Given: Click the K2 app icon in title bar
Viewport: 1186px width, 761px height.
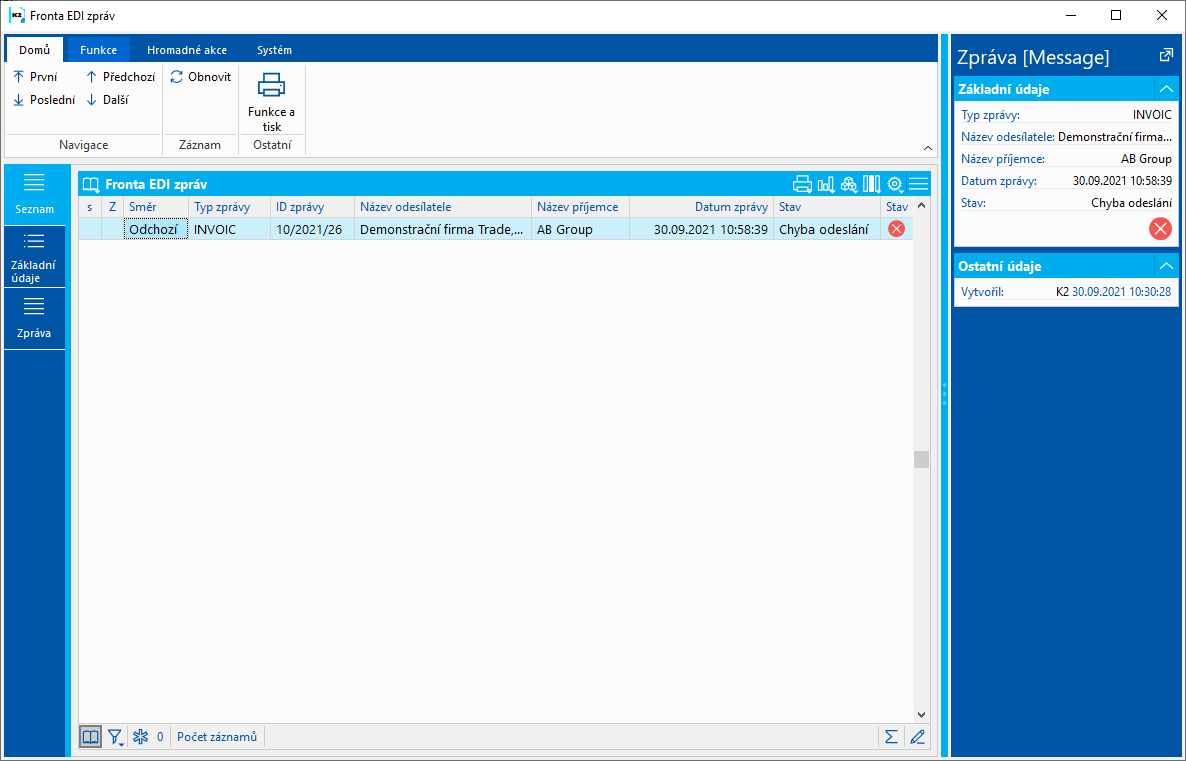Looking at the screenshot, I should [x=16, y=15].
